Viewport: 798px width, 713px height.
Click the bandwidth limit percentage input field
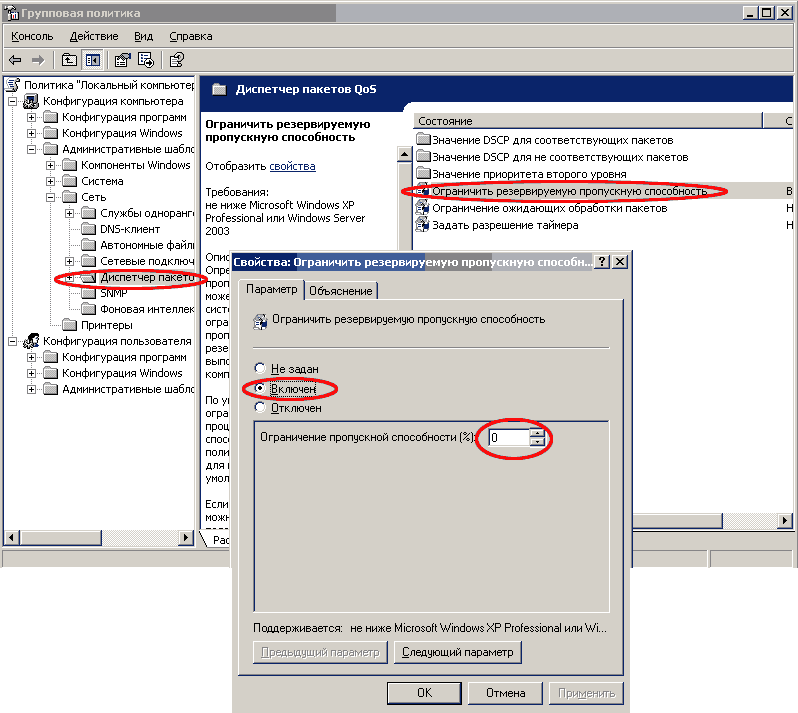click(508, 438)
